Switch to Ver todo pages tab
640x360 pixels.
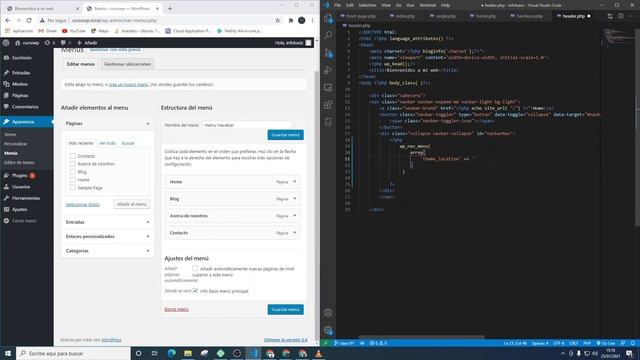click(107, 143)
